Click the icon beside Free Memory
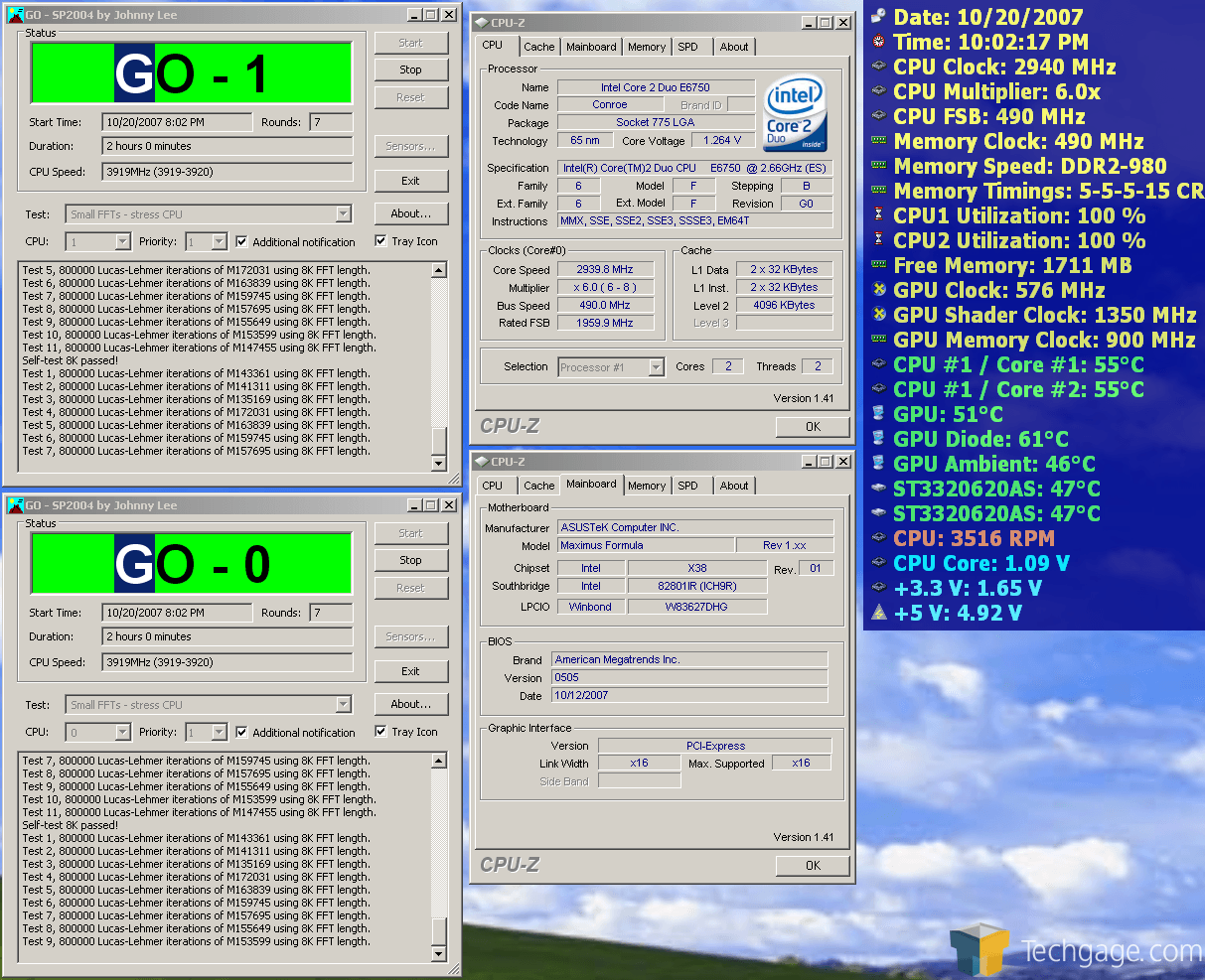The height and width of the screenshot is (980, 1205). (x=878, y=265)
